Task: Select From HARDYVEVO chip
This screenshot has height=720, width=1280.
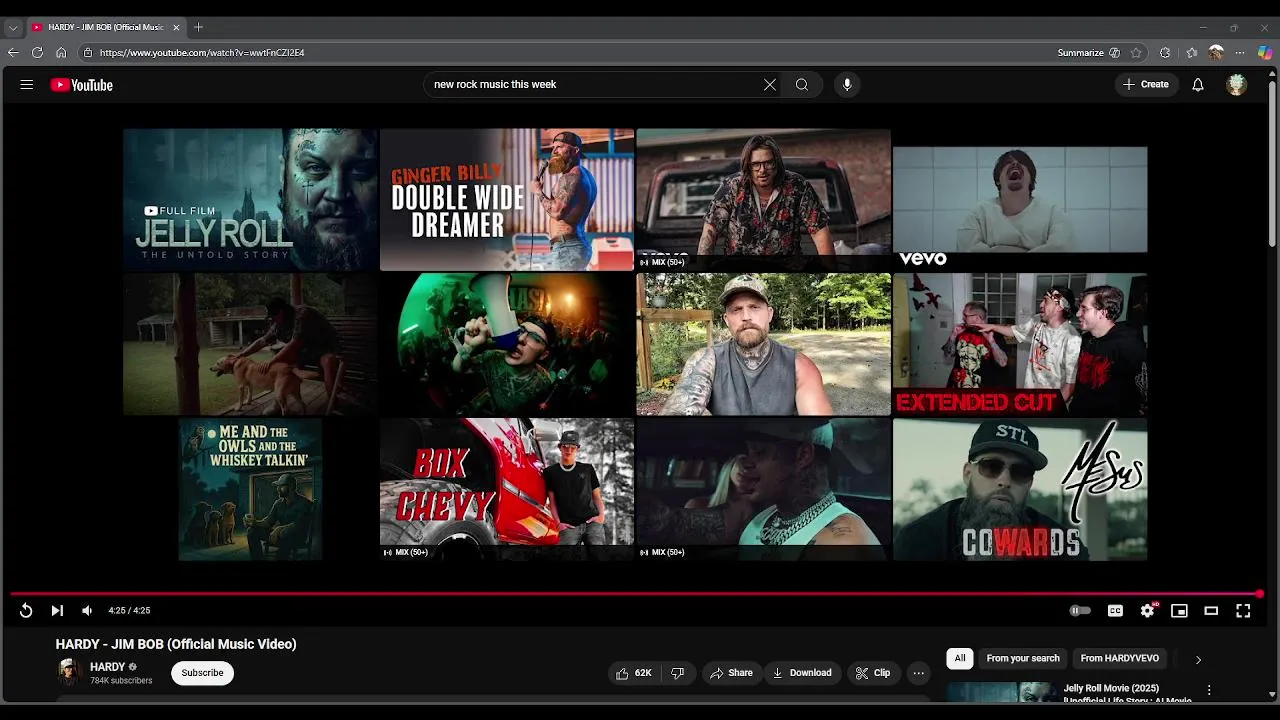Action: pos(1120,658)
